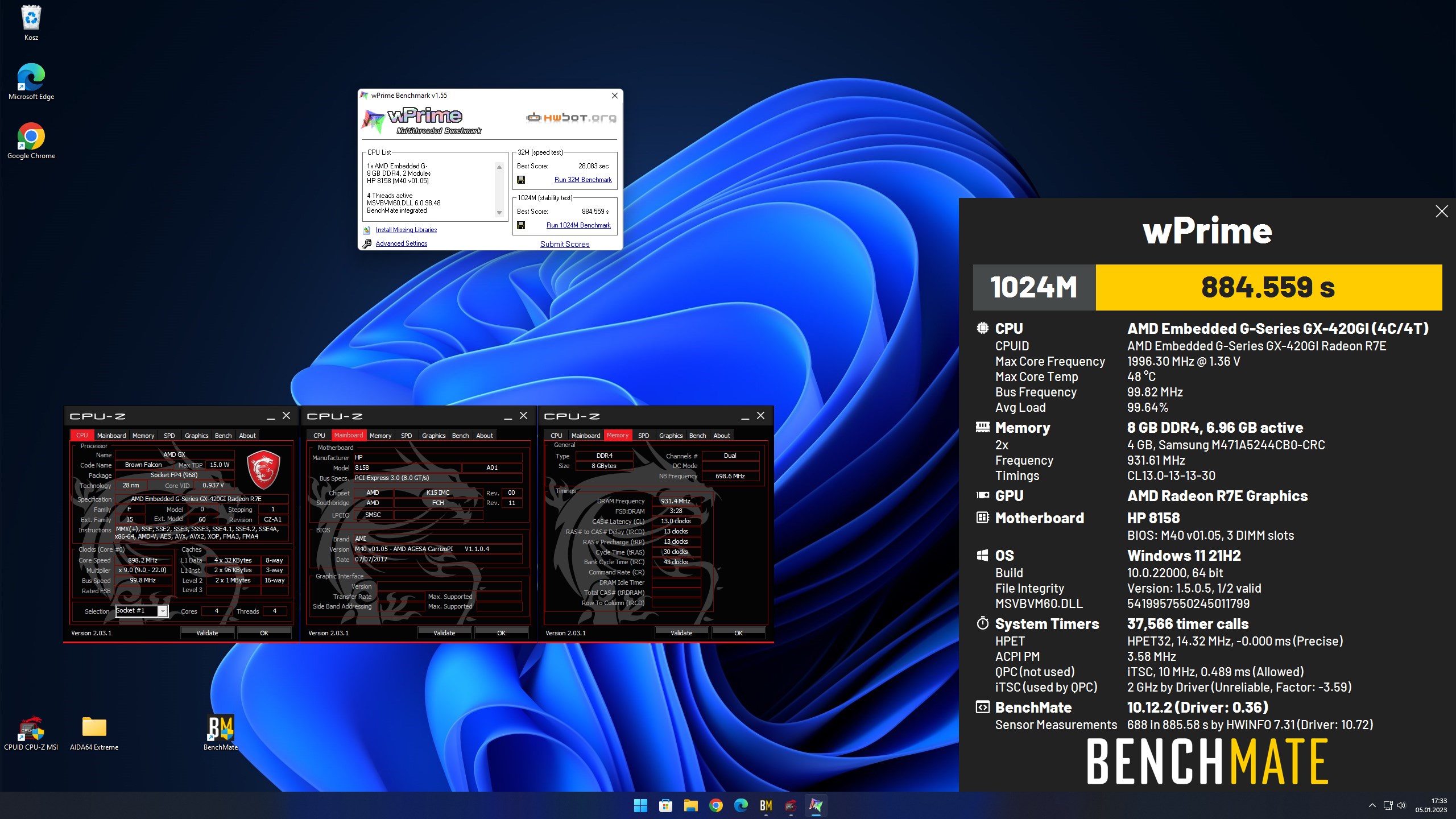Image resolution: width=1456 pixels, height=819 pixels.
Task: Open File Explorer from taskbar
Action: pos(690,805)
